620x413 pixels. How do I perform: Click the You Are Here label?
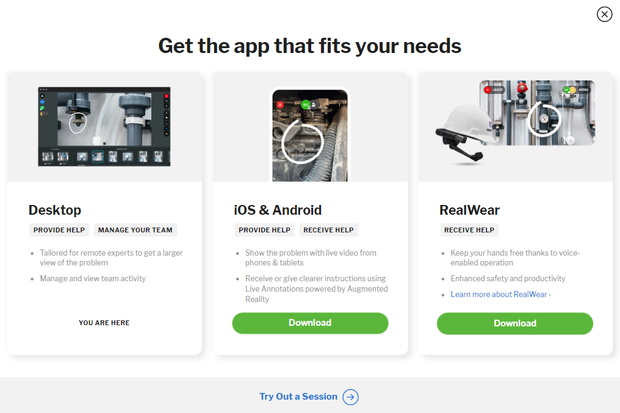(x=104, y=323)
